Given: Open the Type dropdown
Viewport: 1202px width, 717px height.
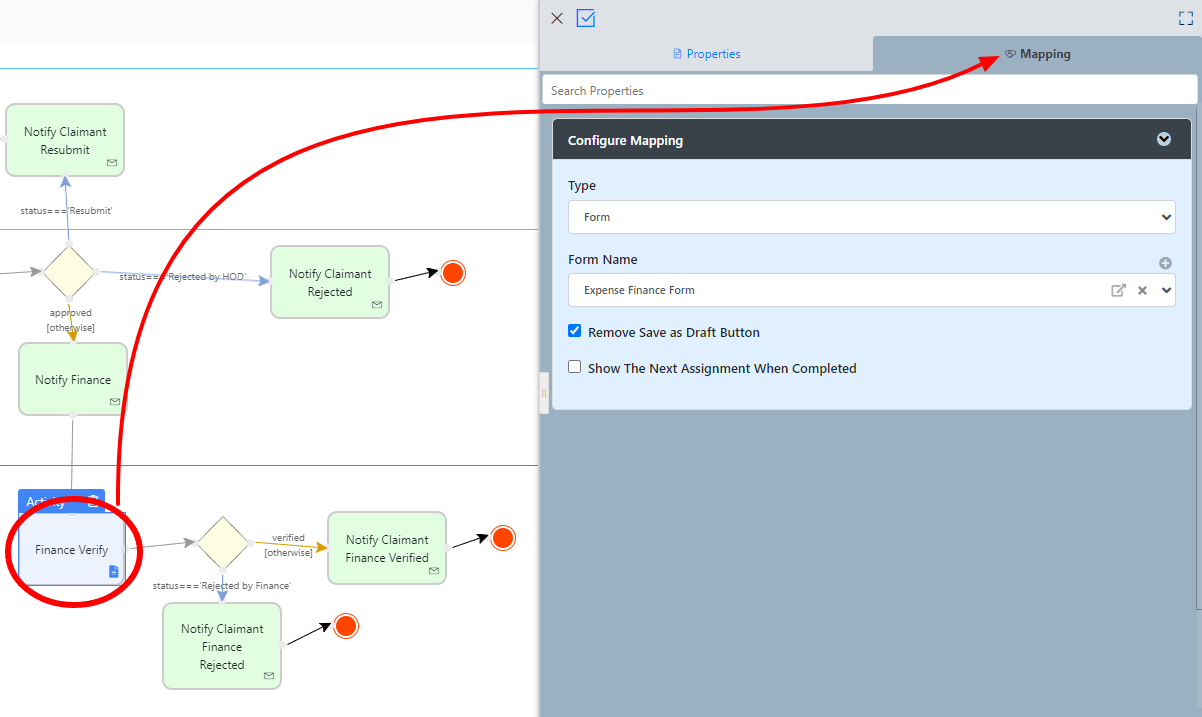Looking at the screenshot, I should pyautogui.click(x=871, y=217).
